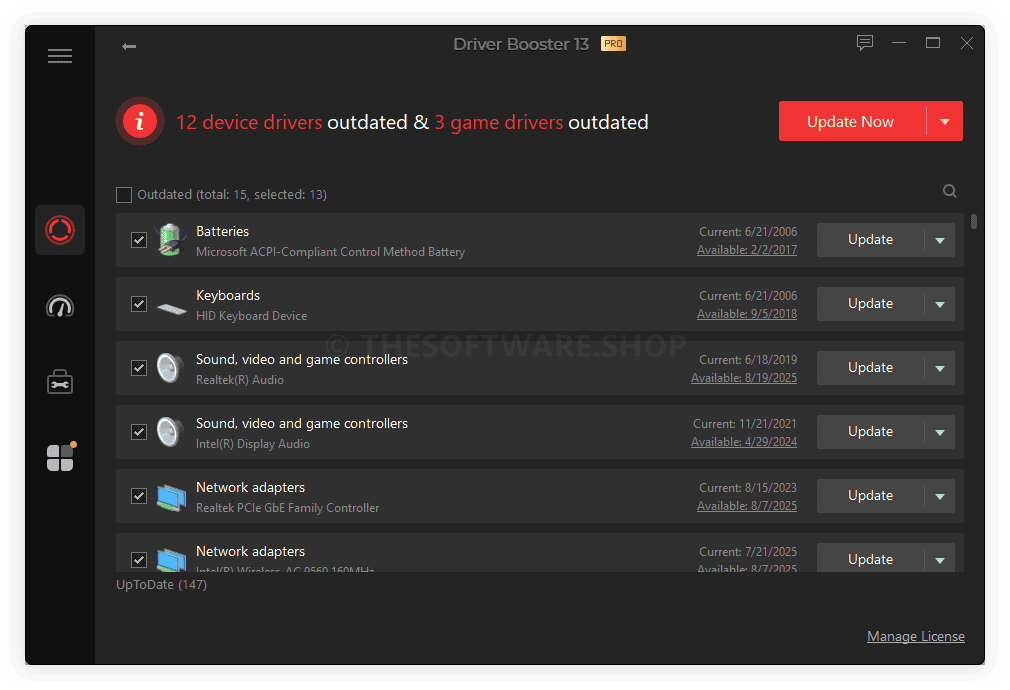
Task: Uncheck the Batteries driver checkbox
Action: tap(139, 240)
